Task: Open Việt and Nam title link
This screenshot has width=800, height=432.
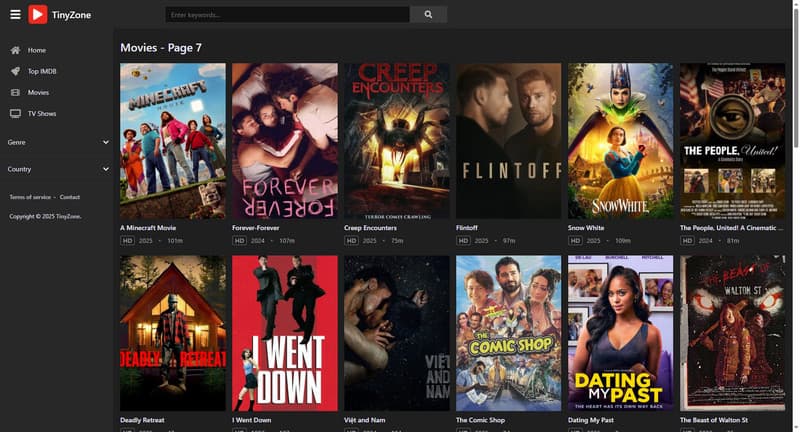Action: tap(365, 420)
